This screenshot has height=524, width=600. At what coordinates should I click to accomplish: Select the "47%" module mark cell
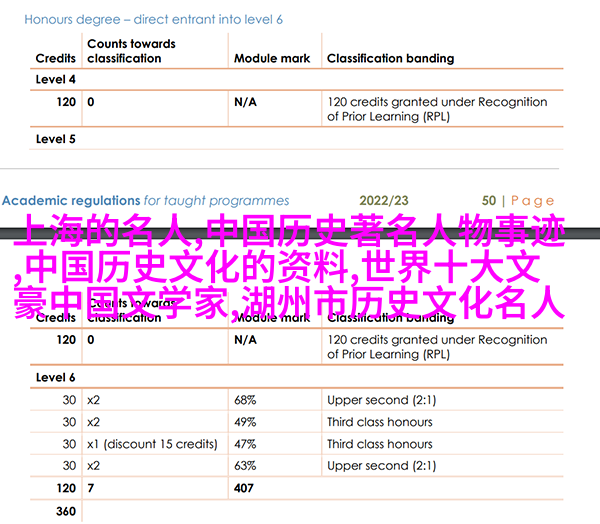(x=245, y=444)
